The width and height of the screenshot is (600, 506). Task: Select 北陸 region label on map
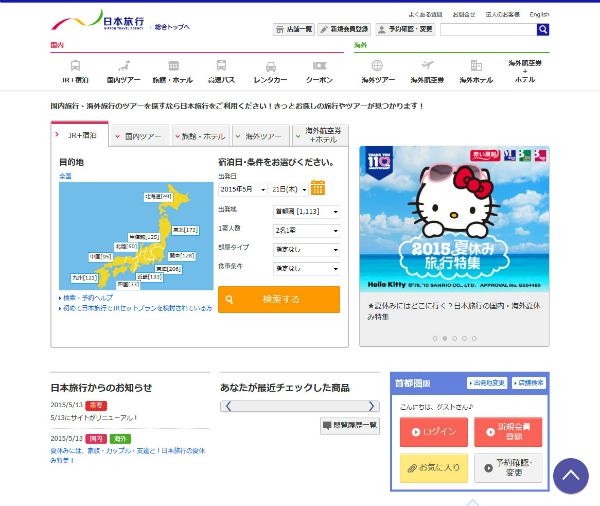point(126,246)
